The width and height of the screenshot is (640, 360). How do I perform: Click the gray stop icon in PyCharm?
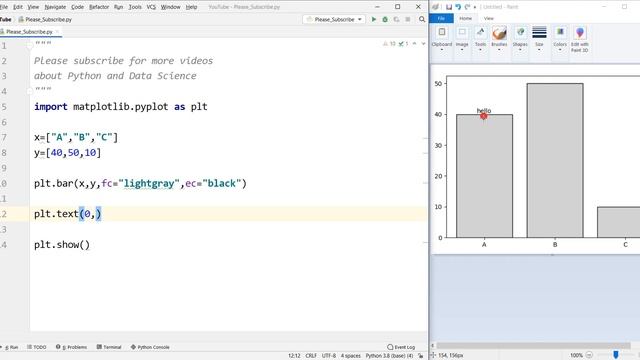pyautogui.click(x=407, y=19)
